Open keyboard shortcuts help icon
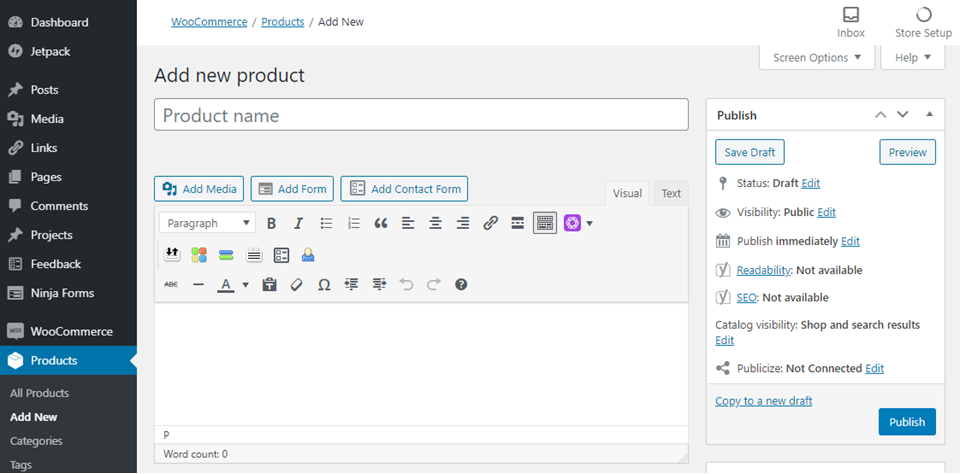This screenshot has width=960, height=474. [x=461, y=285]
